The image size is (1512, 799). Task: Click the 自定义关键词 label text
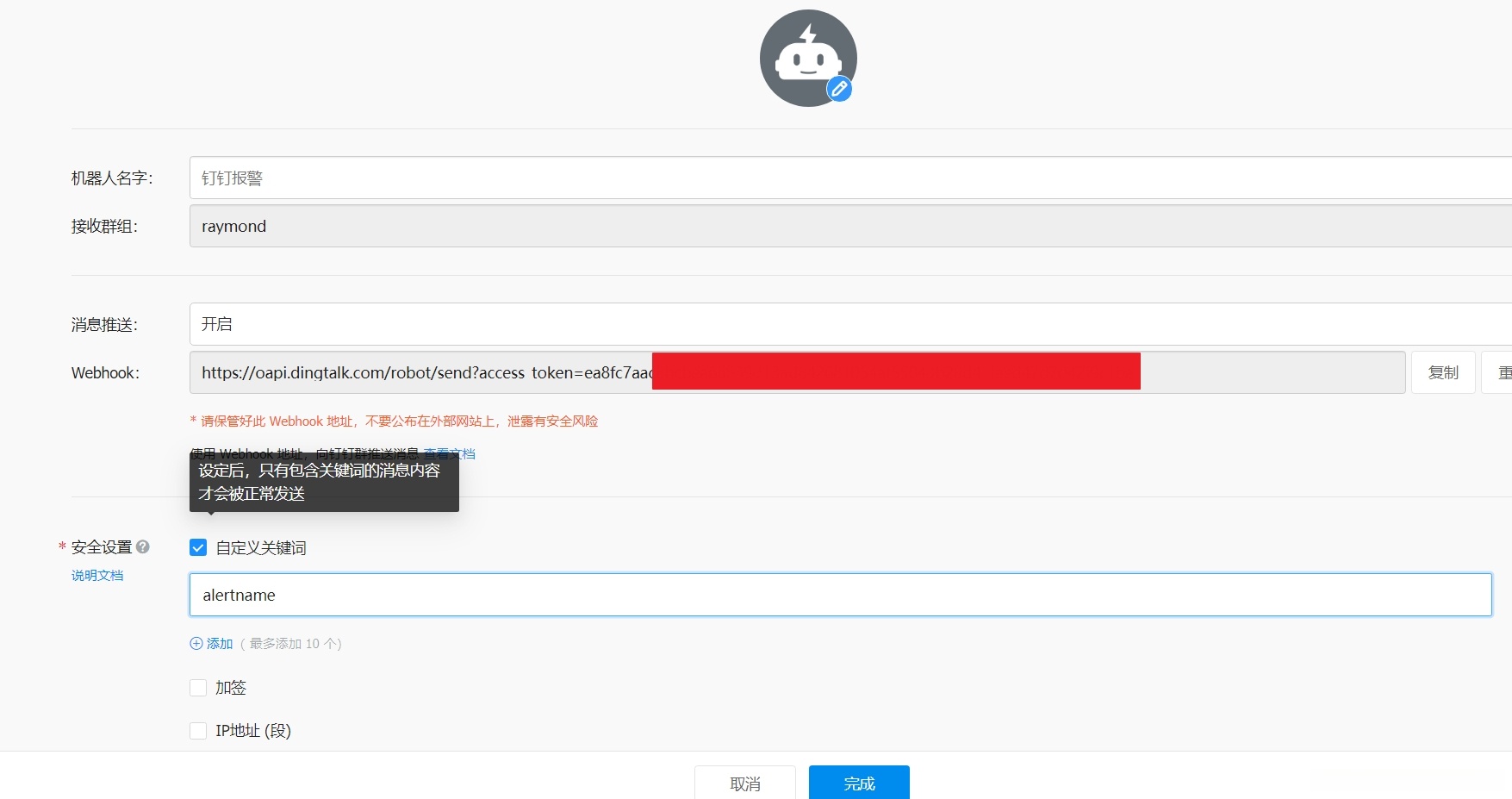261,547
